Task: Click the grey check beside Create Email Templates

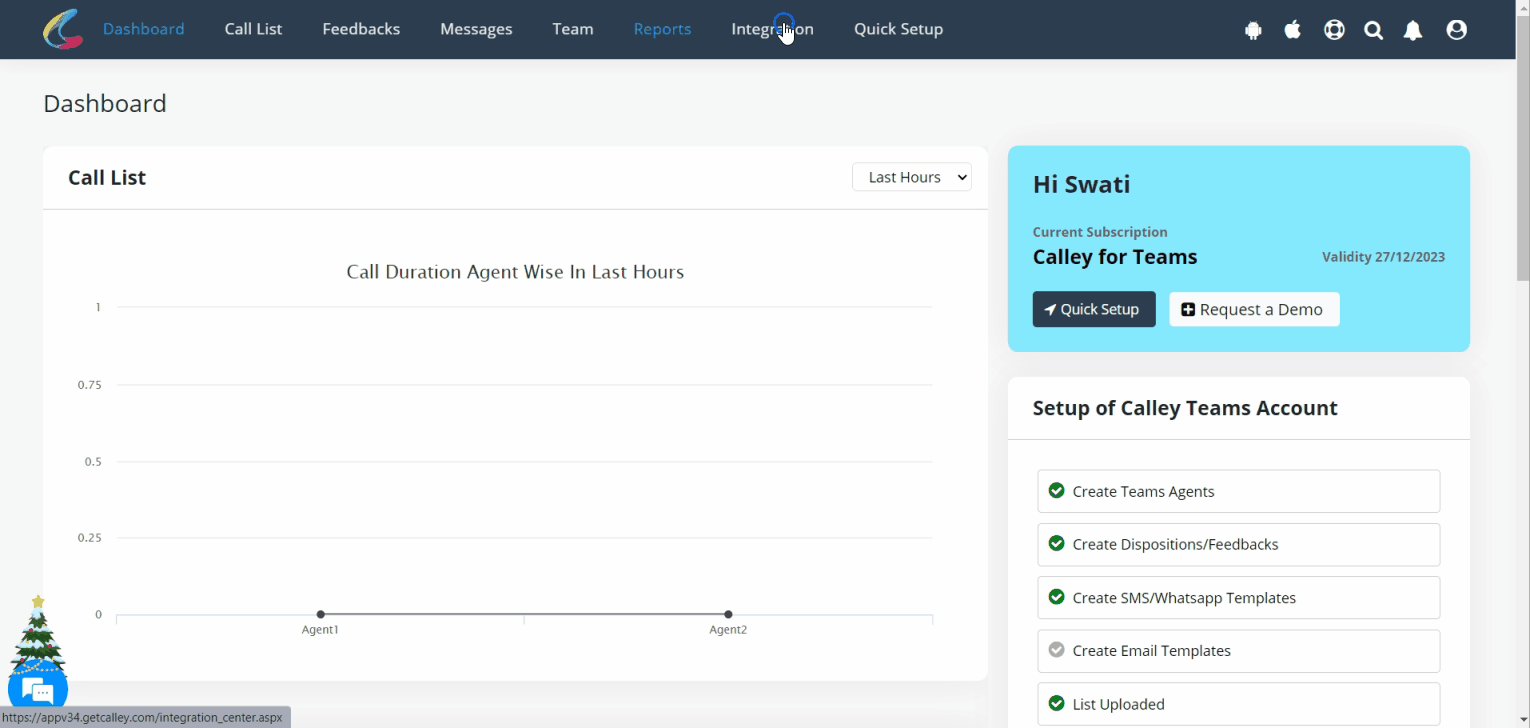Action: pyautogui.click(x=1056, y=649)
